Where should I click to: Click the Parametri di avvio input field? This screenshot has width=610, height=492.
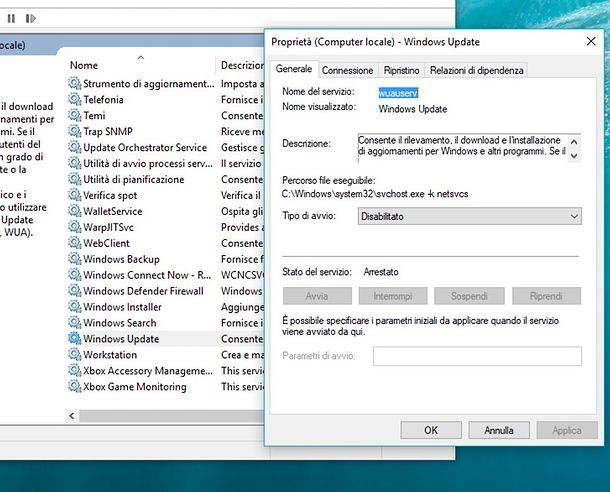click(477, 356)
